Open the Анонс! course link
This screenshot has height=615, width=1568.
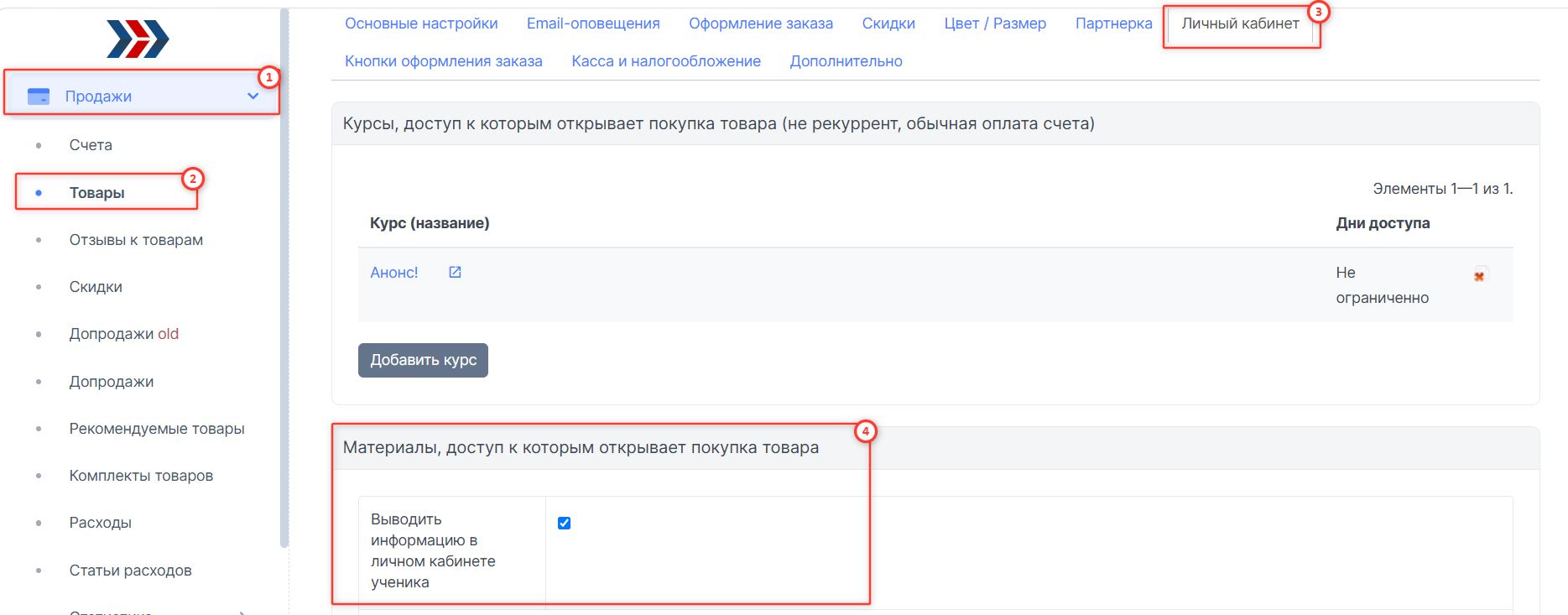pos(394,273)
